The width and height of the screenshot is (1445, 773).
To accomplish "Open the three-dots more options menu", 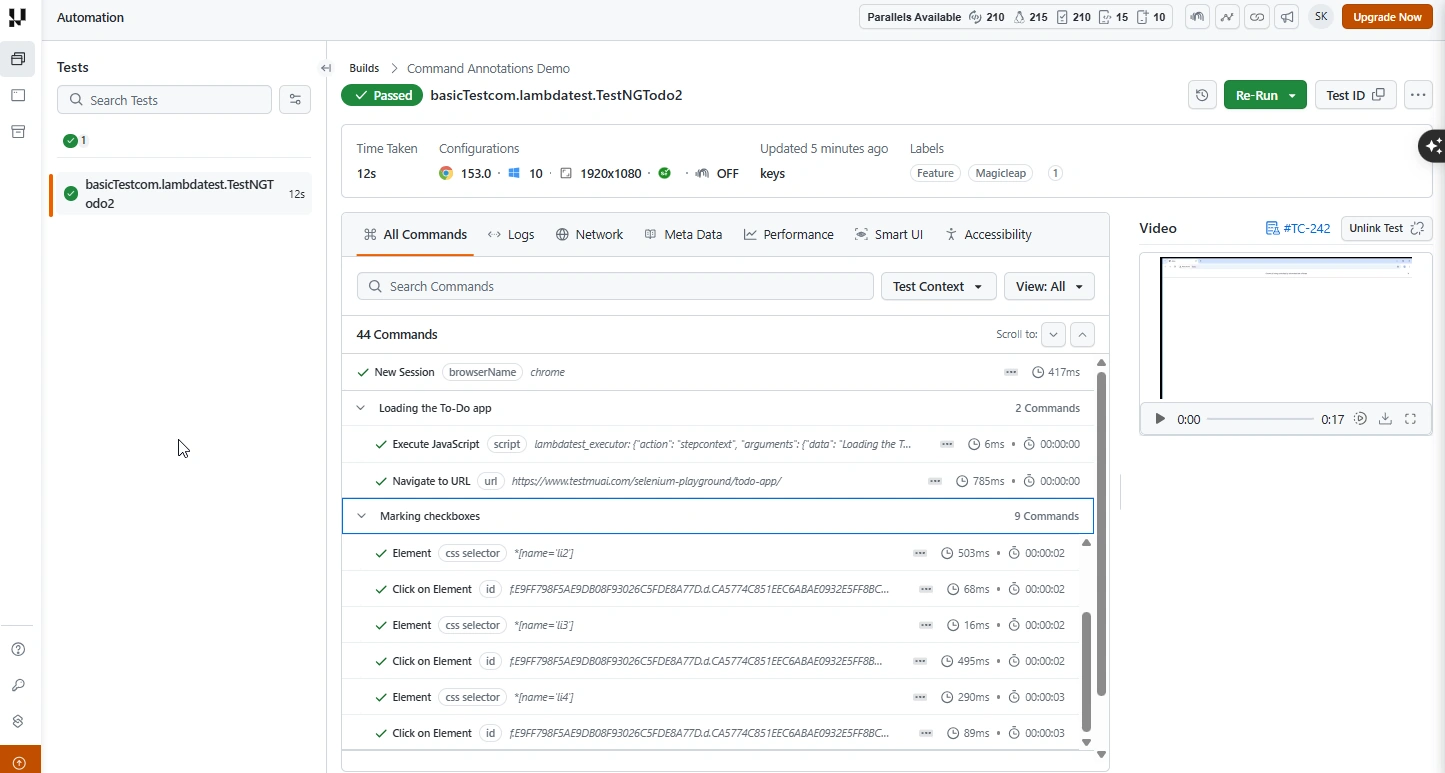I will pyautogui.click(x=1418, y=95).
